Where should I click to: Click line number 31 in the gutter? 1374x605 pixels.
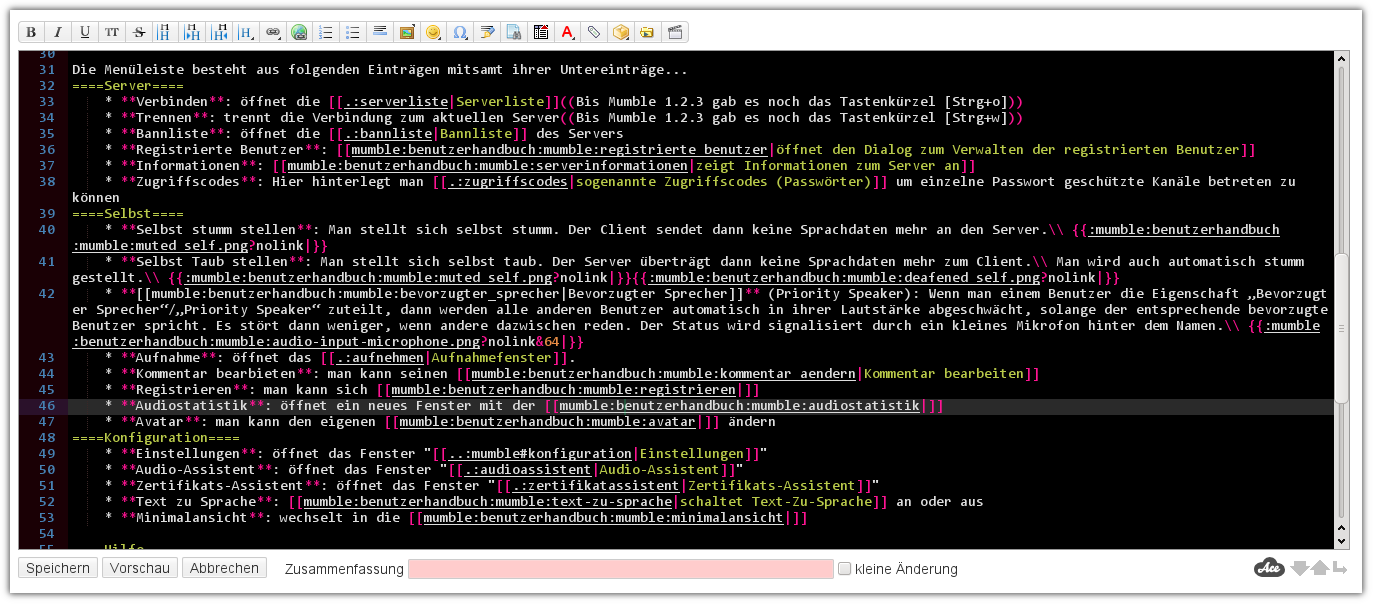47,70
